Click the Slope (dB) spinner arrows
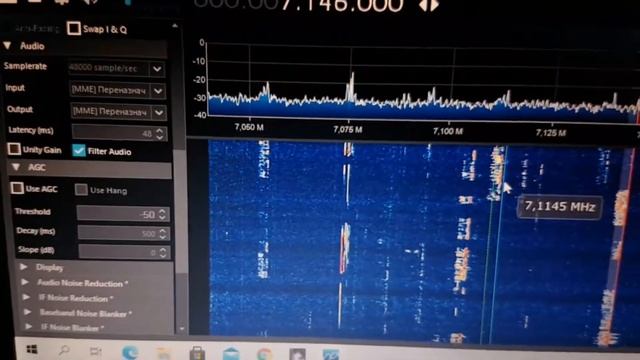The width and height of the screenshot is (640, 360). pos(163,253)
